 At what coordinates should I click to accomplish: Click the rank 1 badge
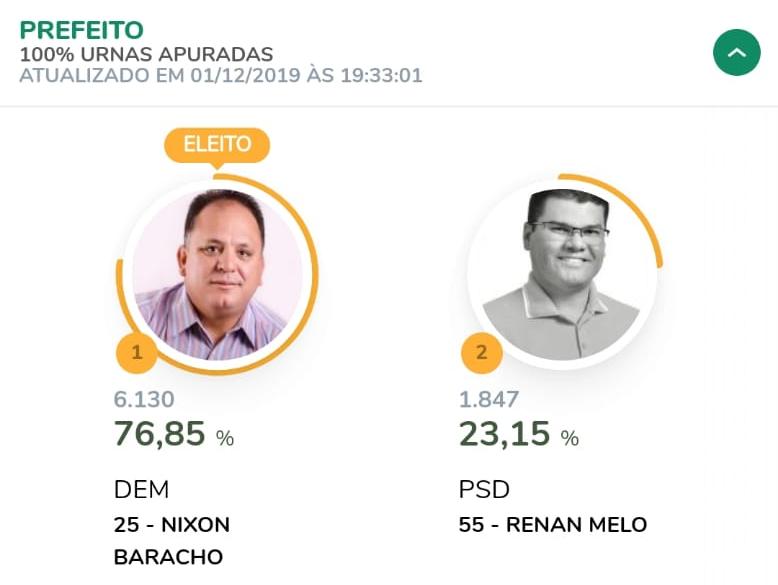pyautogui.click(x=137, y=353)
